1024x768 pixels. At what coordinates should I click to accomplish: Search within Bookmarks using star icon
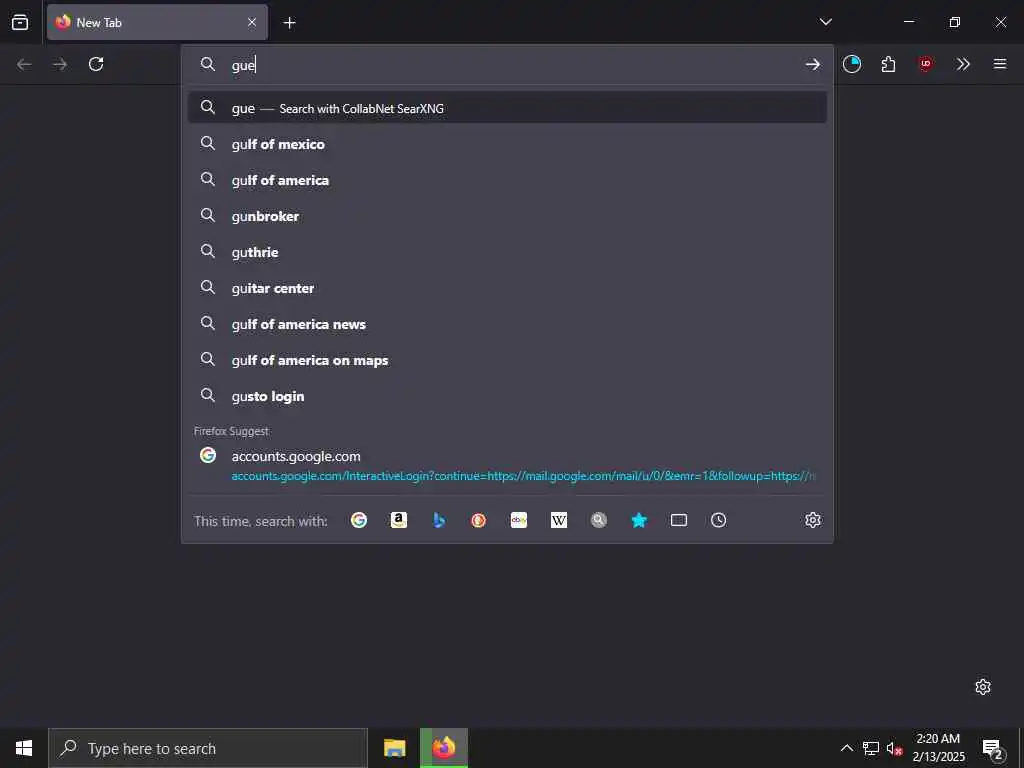639,520
